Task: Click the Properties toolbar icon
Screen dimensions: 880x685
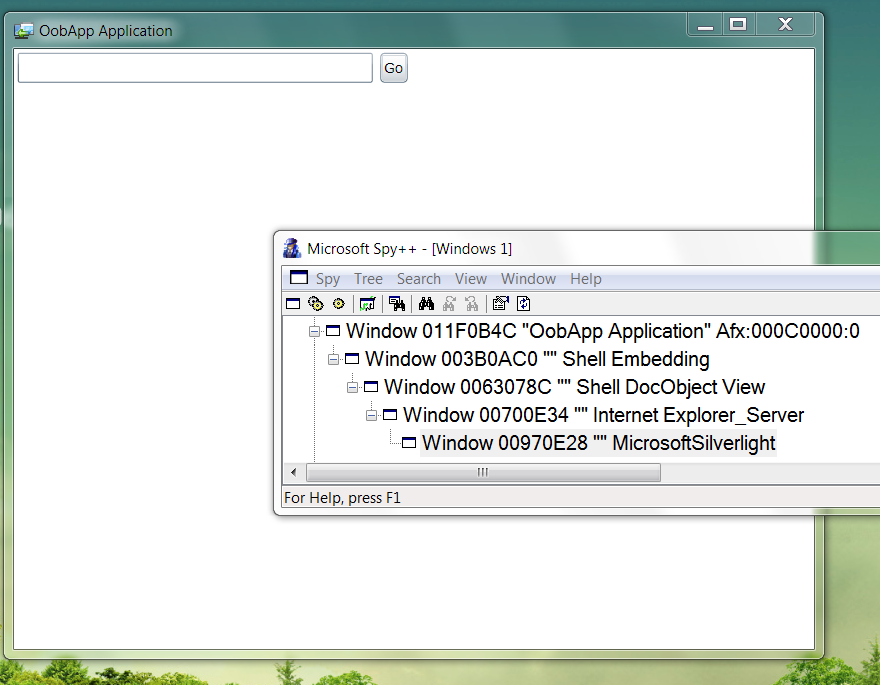Action: click(500, 304)
